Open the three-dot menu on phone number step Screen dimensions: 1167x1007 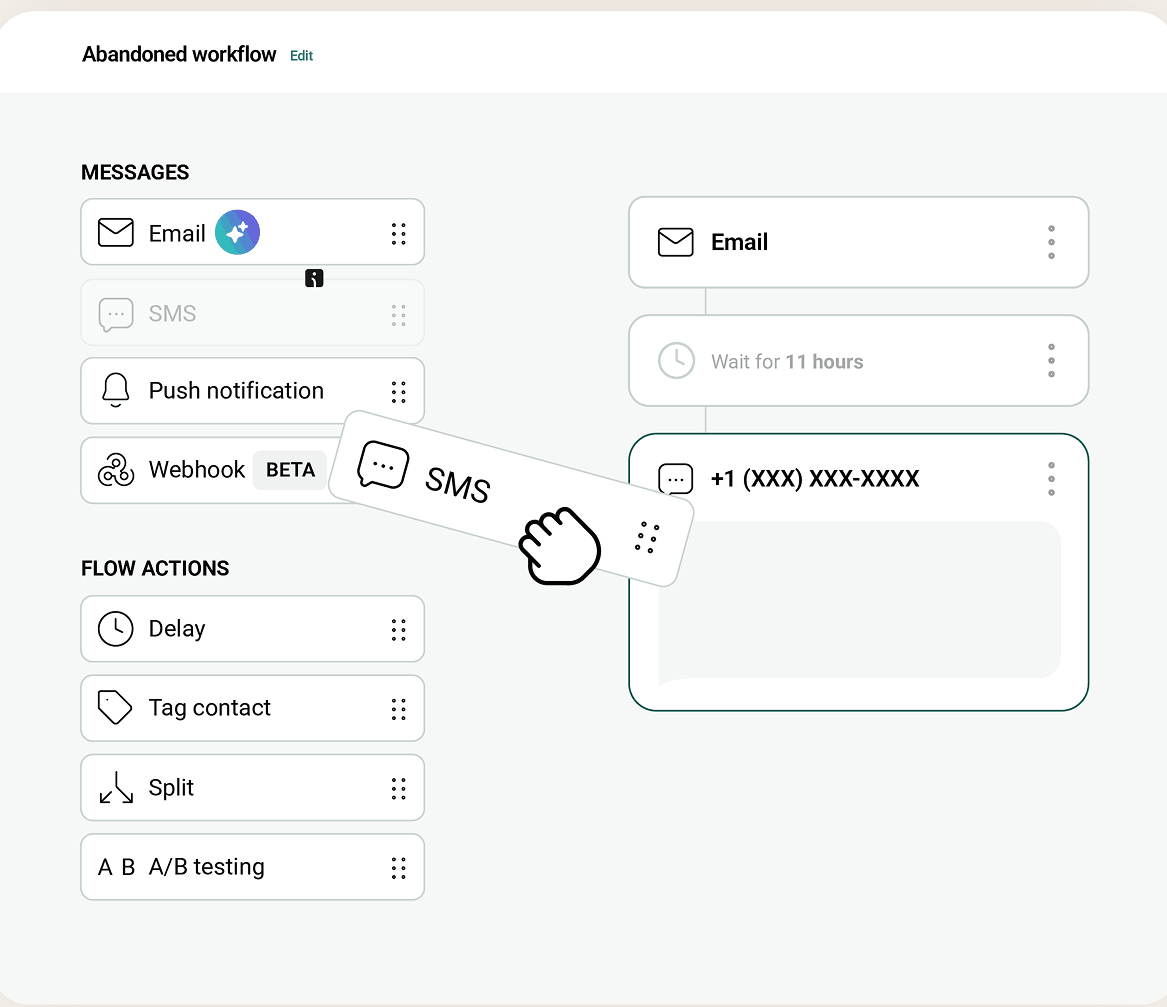[x=1051, y=479]
